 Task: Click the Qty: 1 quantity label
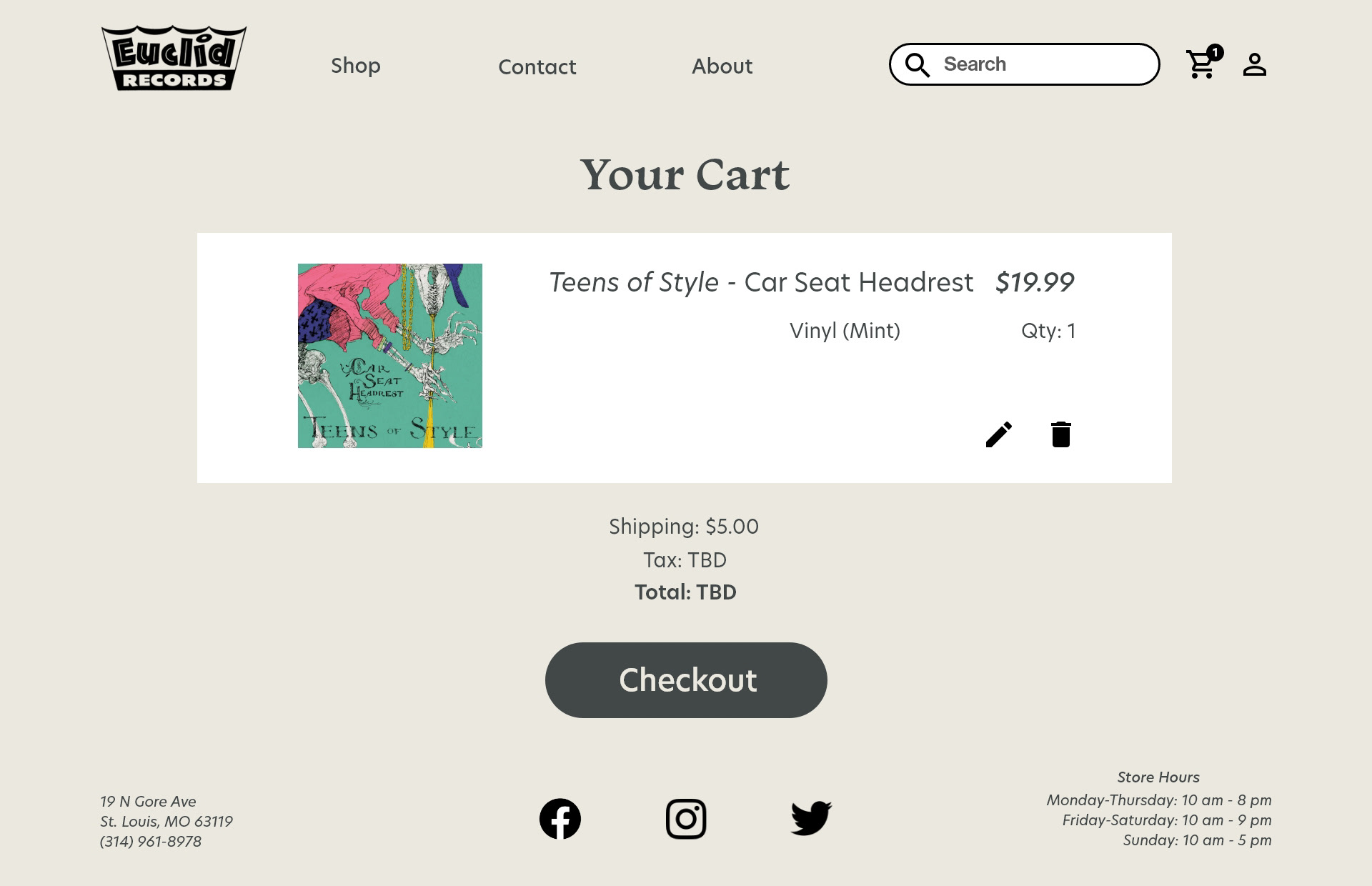pyautogui.click(x=1048, y=331)
